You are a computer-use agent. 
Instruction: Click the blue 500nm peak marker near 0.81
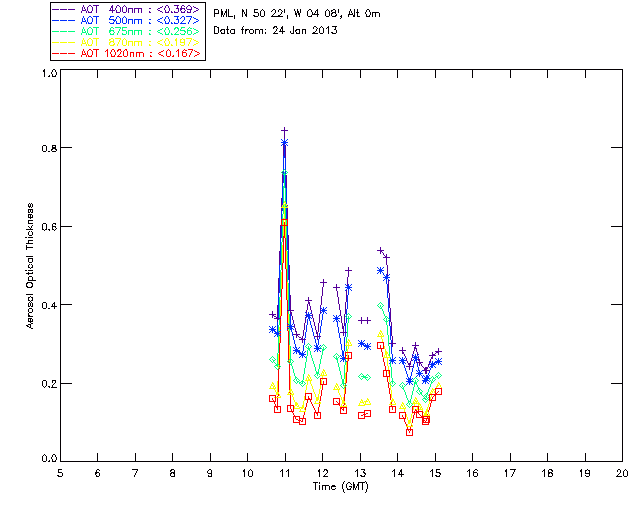[284, 142]
